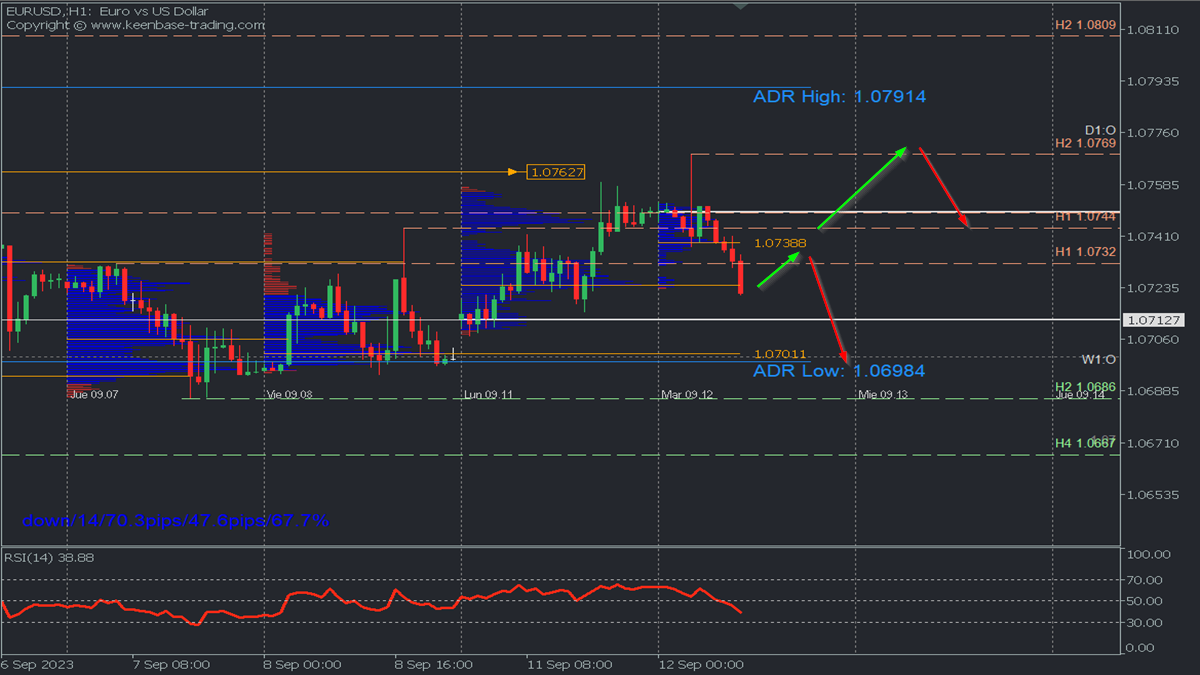Select the D1:O daily open label

[x=1100, y=131]
